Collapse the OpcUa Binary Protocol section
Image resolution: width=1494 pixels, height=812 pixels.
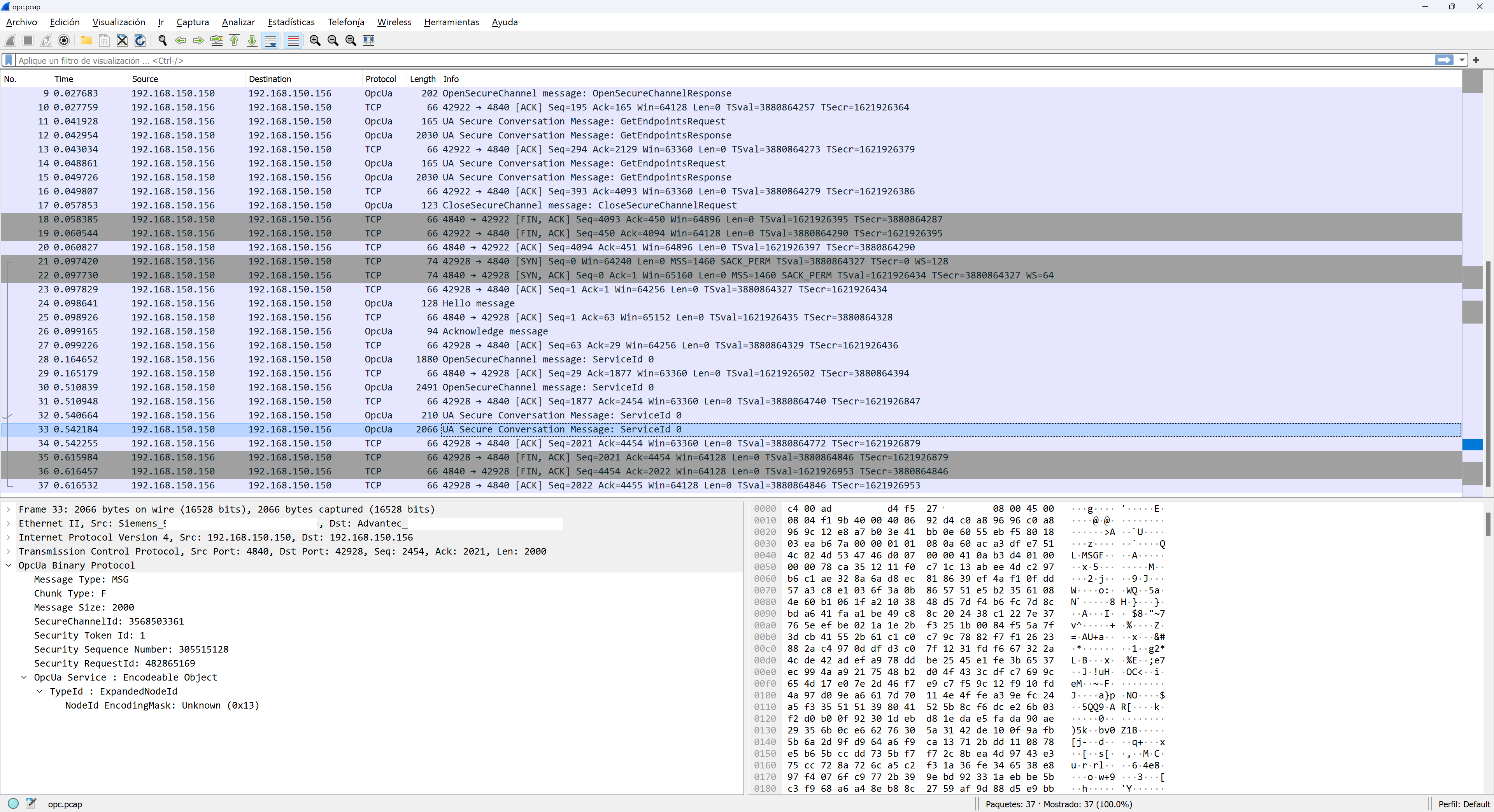tap(8, 566)
